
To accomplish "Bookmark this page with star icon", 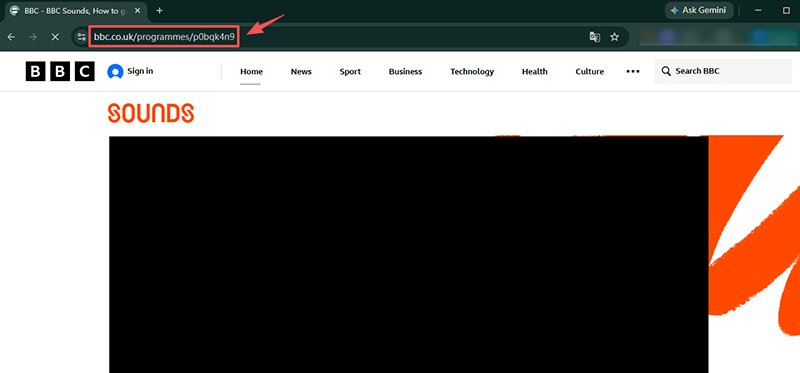I will pyautogui.click(x=615, y=37).
